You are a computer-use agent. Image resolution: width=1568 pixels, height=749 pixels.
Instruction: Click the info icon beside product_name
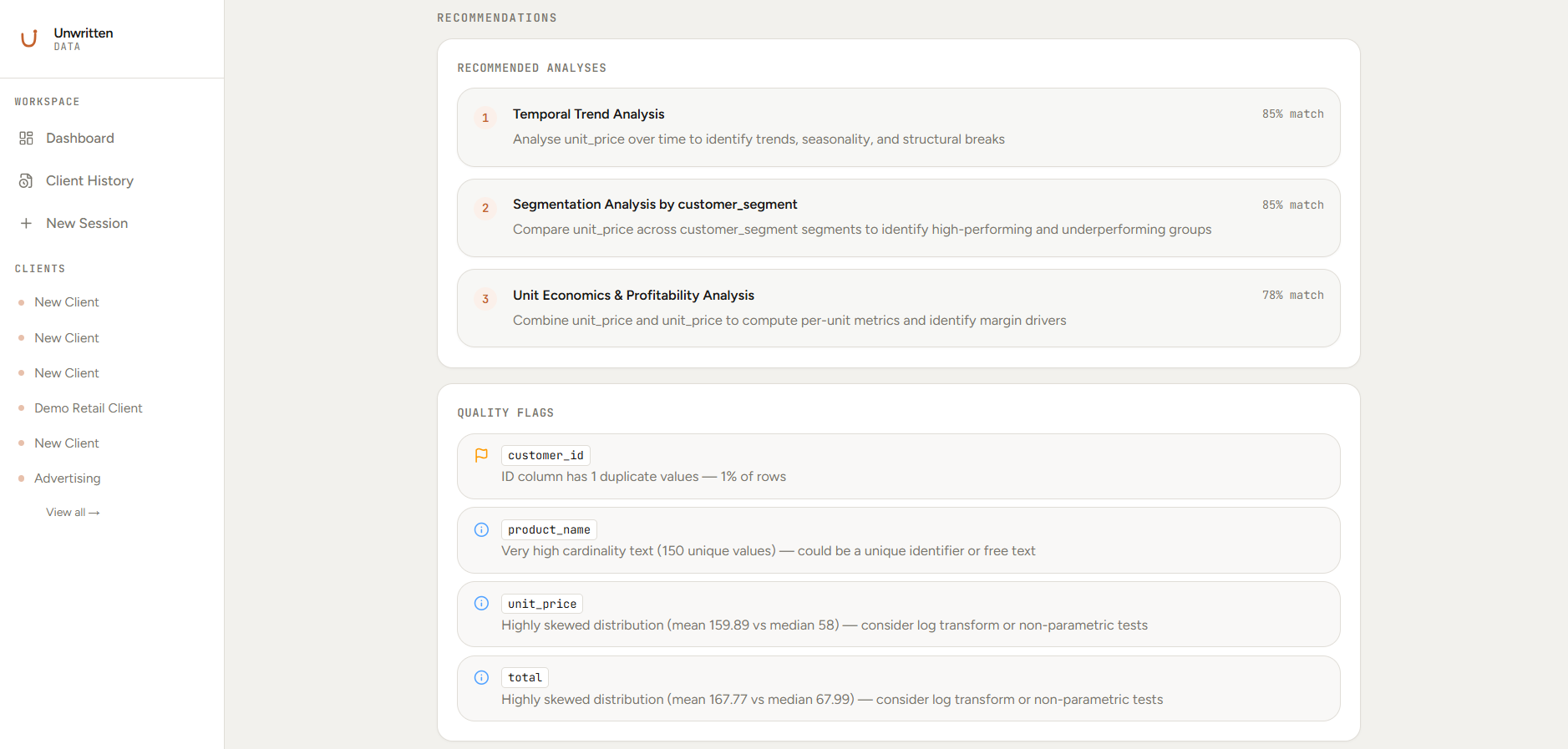point(481,529)
